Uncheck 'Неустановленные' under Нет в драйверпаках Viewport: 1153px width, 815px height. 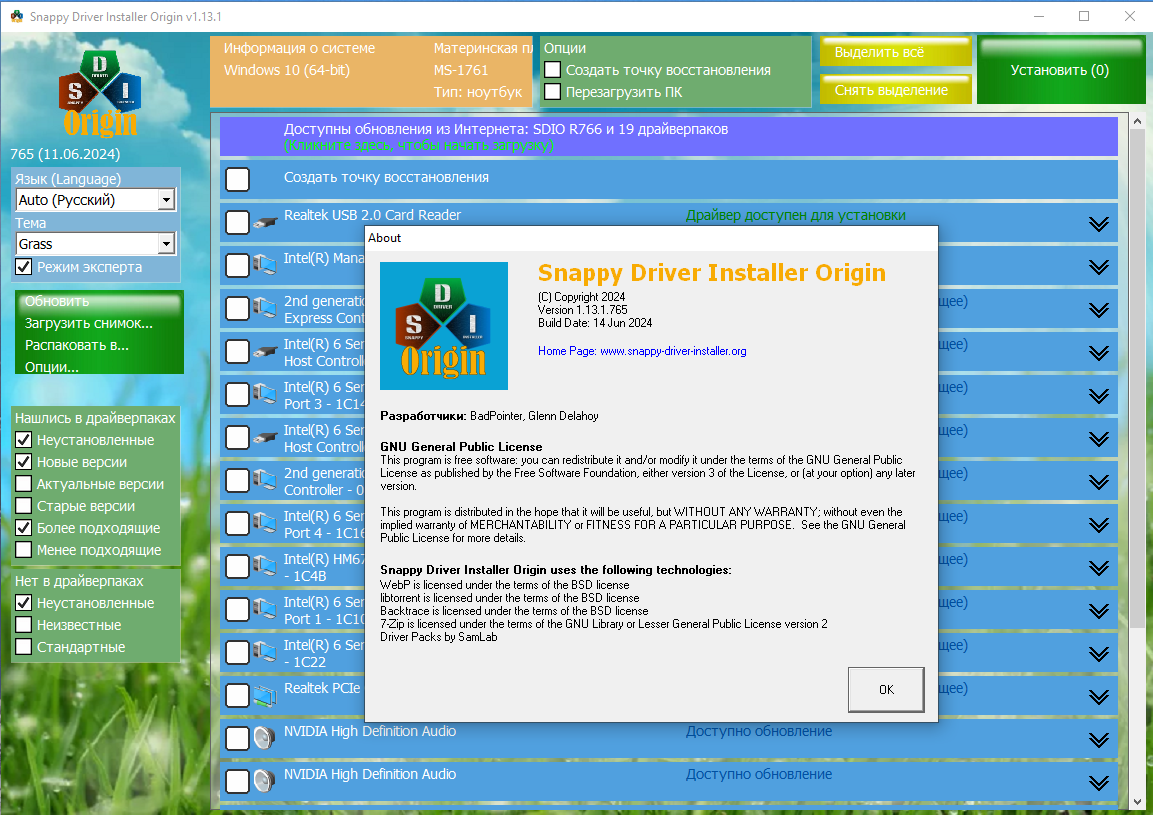click(x=24, y=603)
